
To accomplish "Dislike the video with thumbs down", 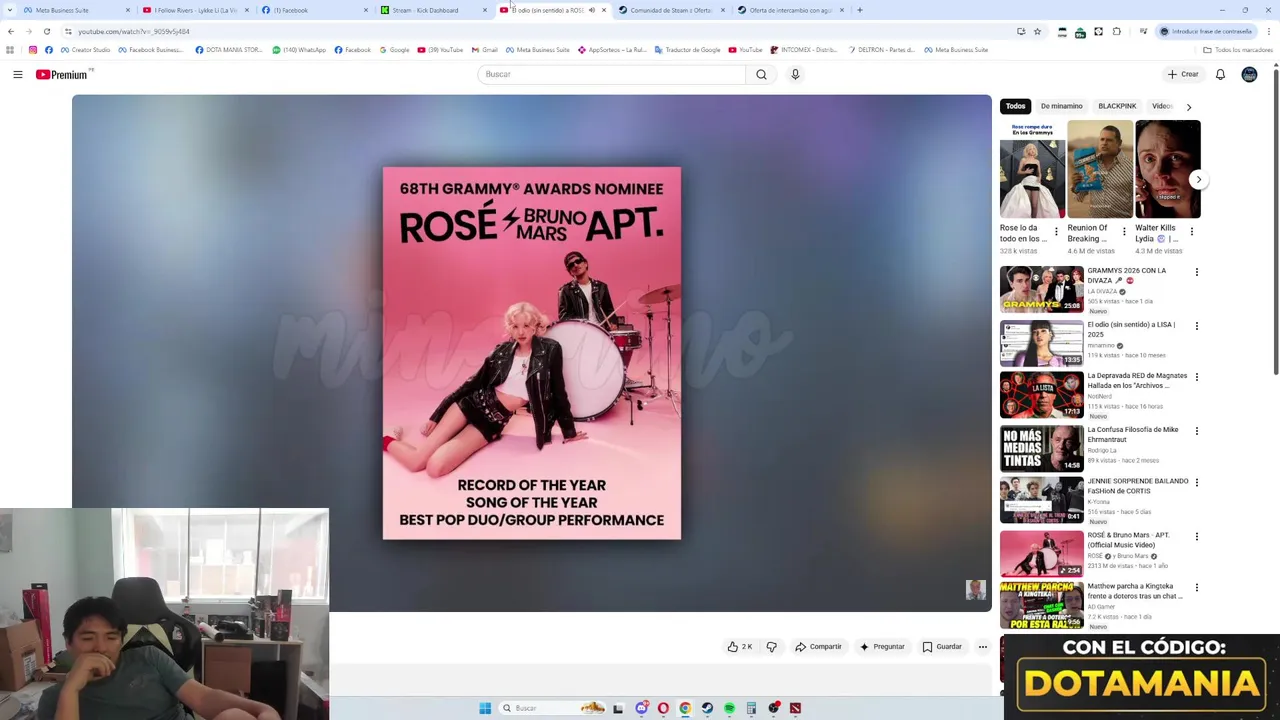I will [x=771, y=647].
